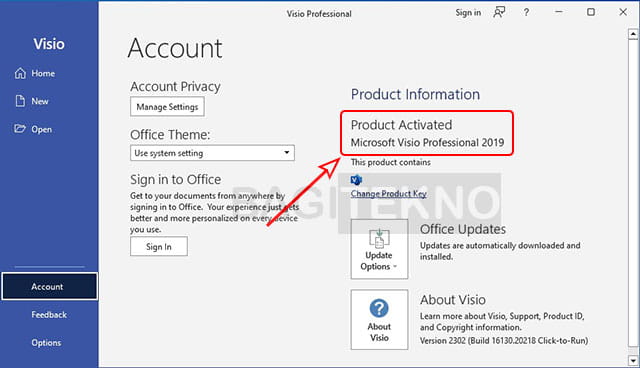This screenshot has width=640, height=368.
Task: Click the scrollbar up arrow
Action: coord(633,34)
